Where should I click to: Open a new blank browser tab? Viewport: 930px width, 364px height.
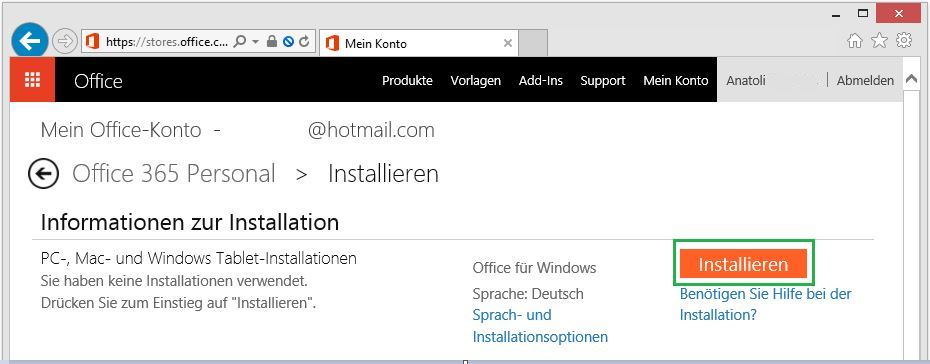(x=533, y=43)
